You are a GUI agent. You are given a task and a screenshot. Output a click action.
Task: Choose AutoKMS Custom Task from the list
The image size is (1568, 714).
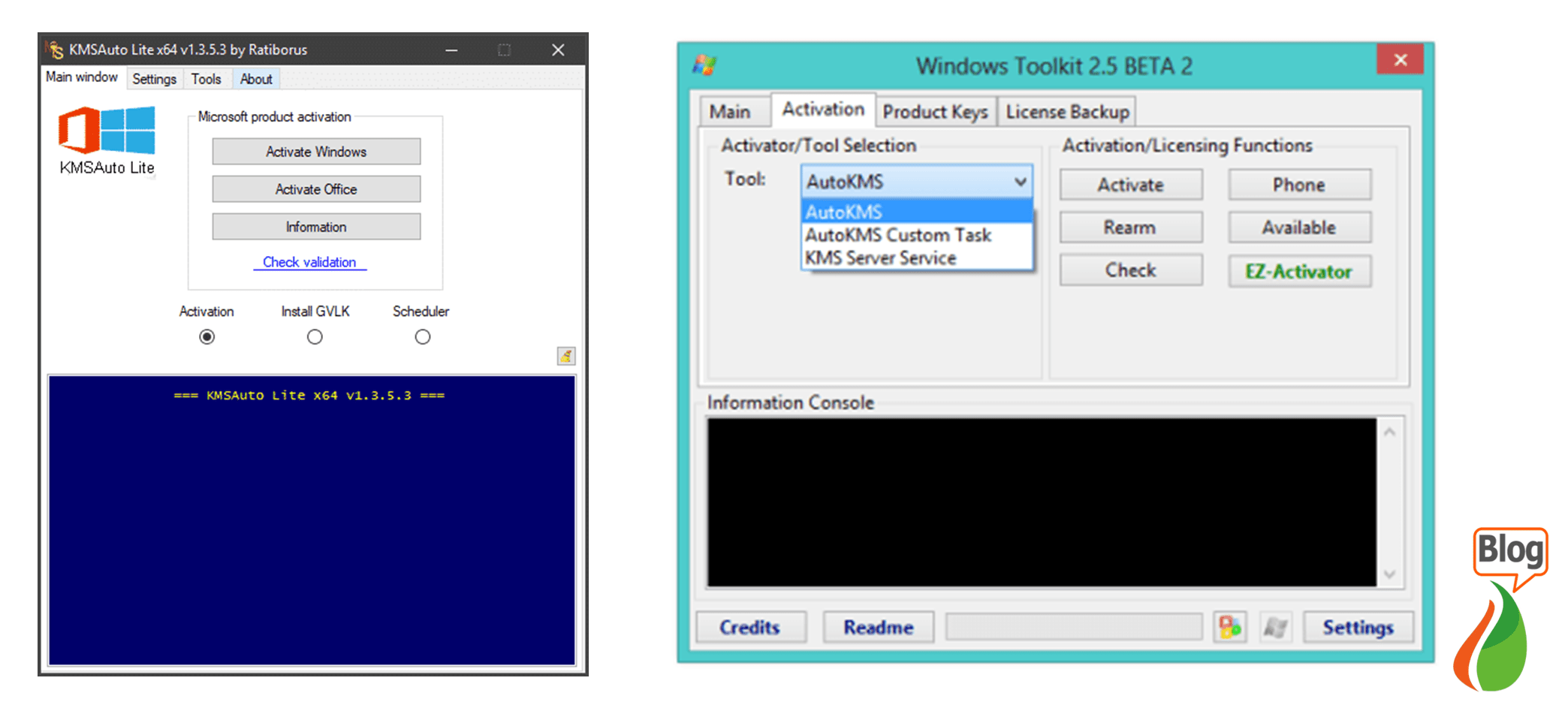917,235
